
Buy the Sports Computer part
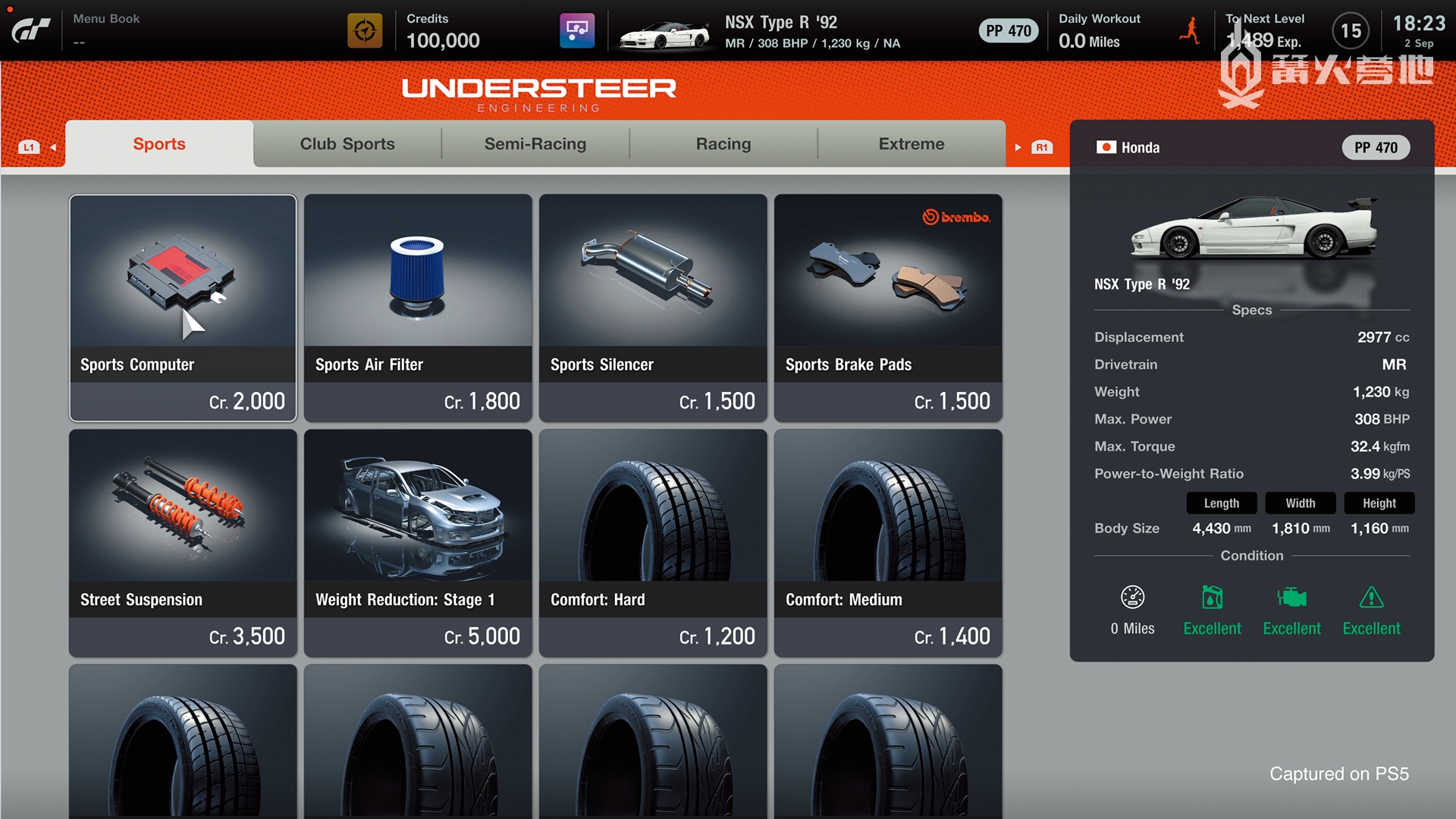click(x=183, y=307)
